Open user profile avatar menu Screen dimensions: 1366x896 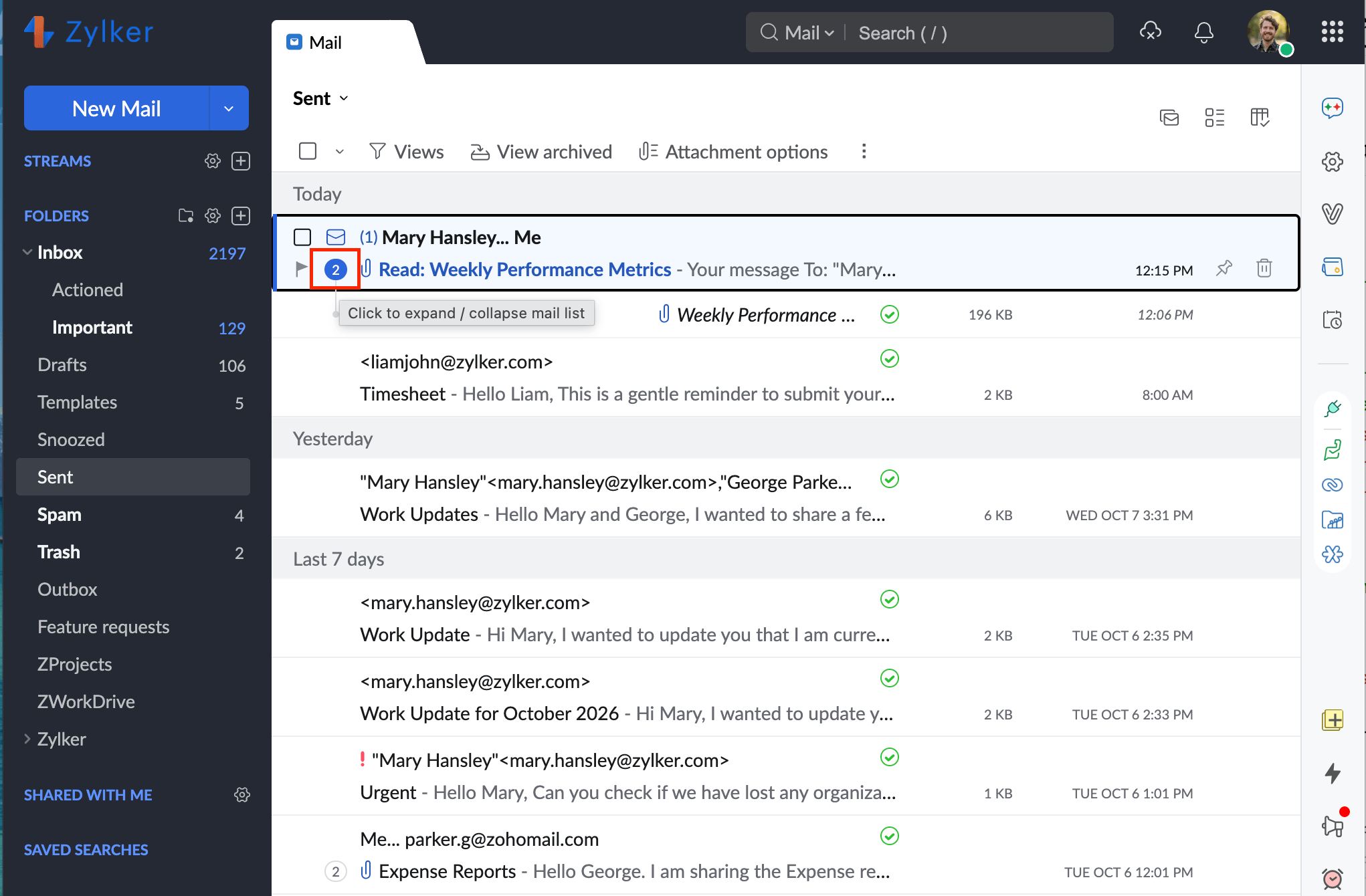tap(1268, 31)
